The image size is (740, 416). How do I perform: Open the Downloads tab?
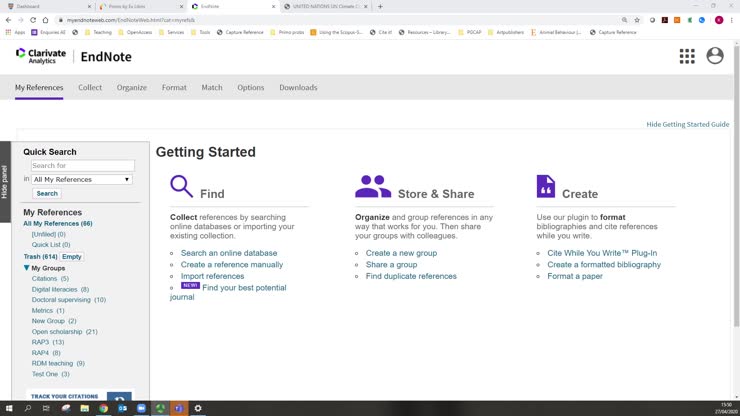(298, 87)
